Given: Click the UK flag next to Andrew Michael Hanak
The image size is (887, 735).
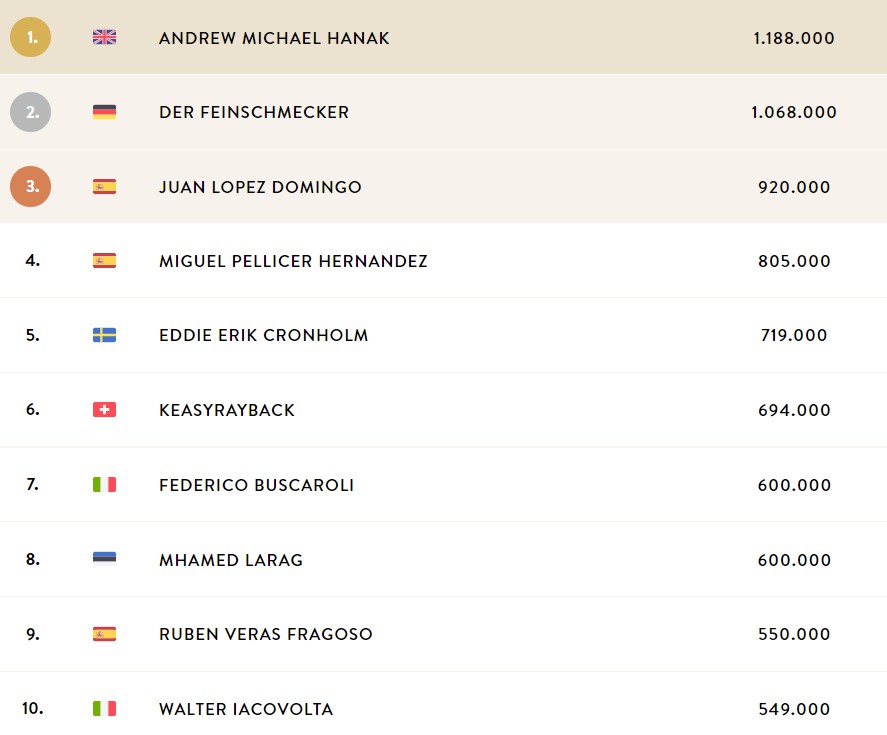Looking at the screenshot, I should [x=104, y=37].
